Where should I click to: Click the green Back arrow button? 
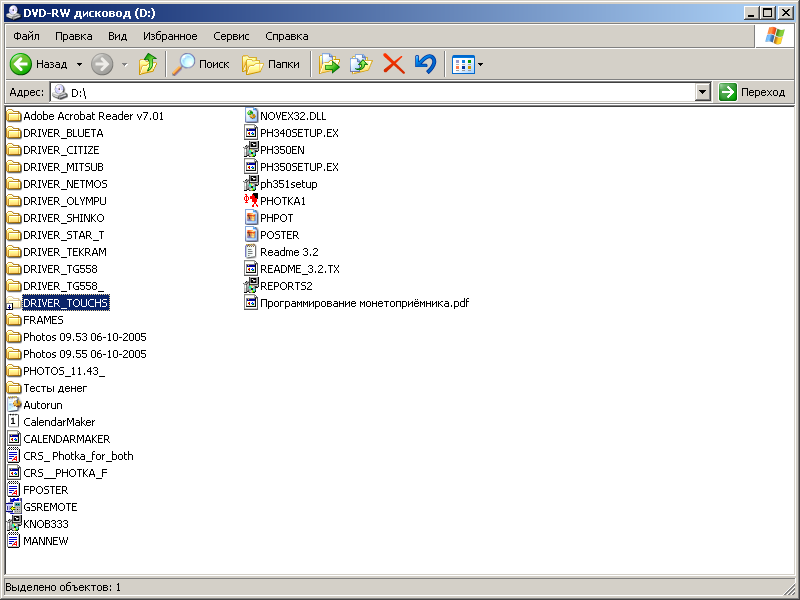click(x=21, y=64)
